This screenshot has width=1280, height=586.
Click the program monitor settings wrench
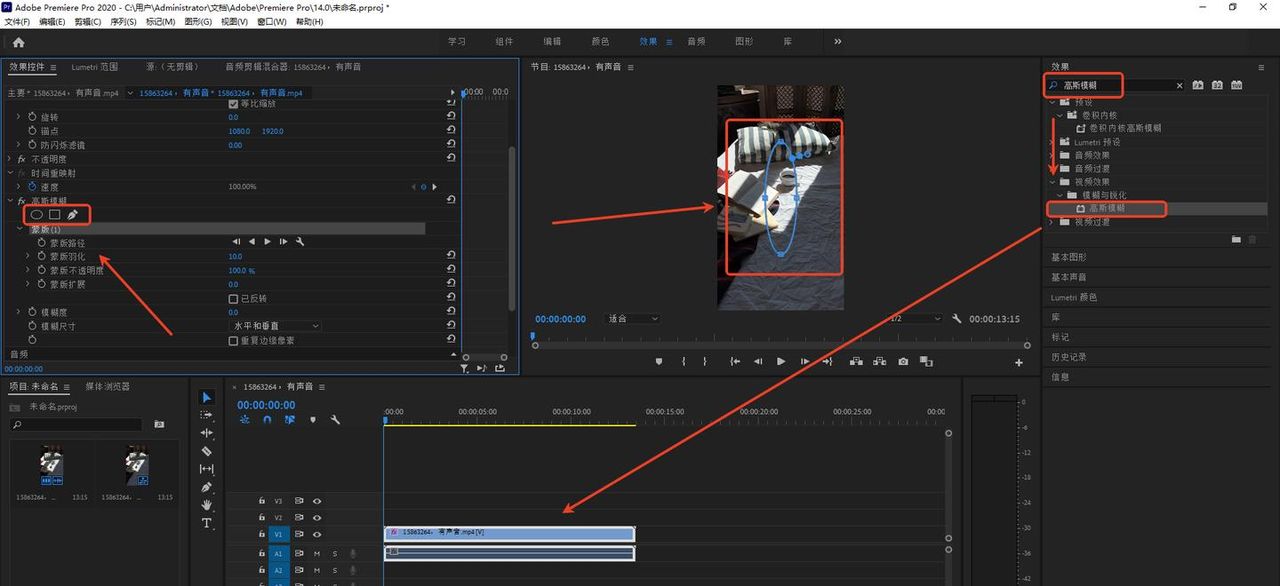(957, 319)
